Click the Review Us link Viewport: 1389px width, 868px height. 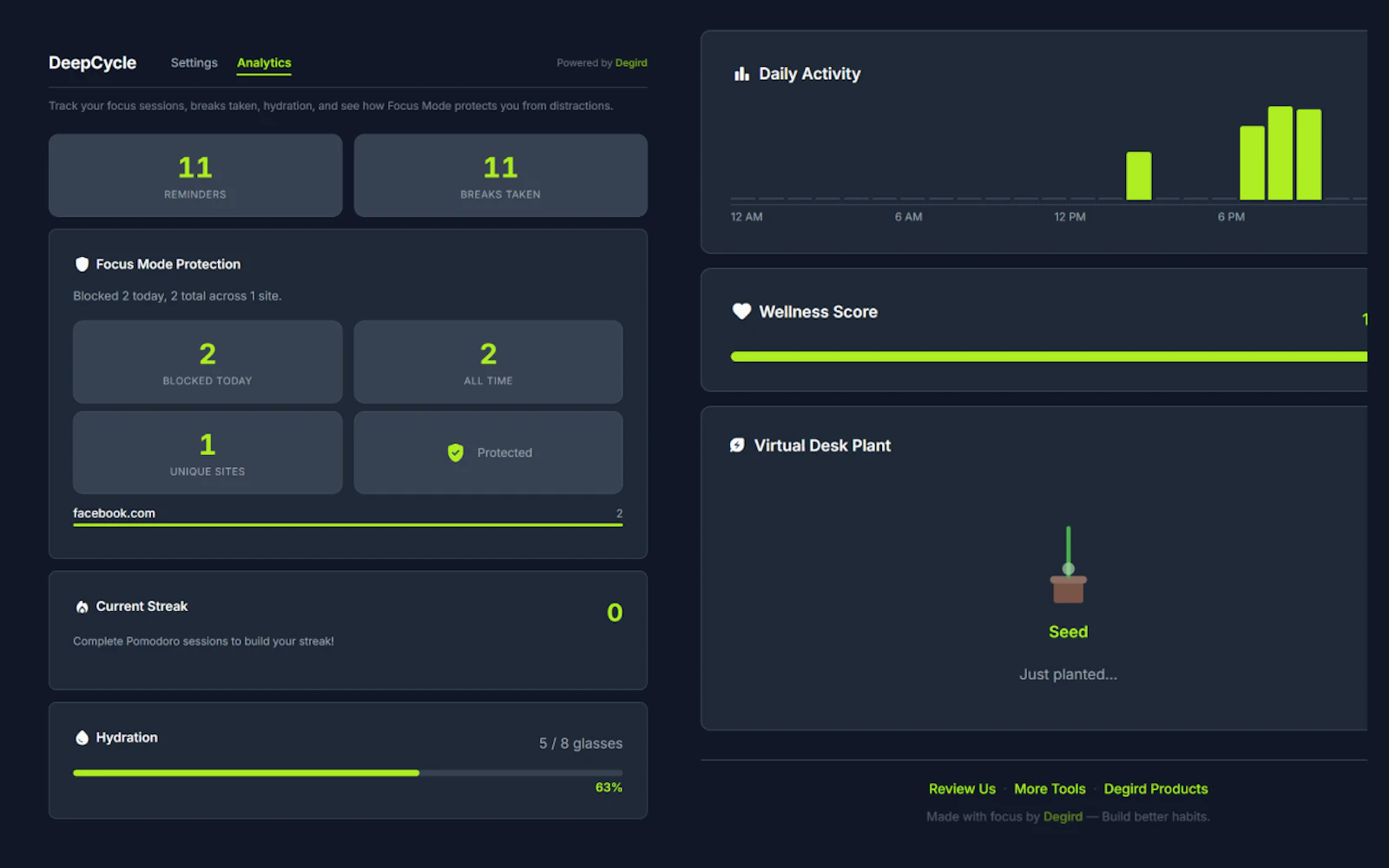click(962, 788)
